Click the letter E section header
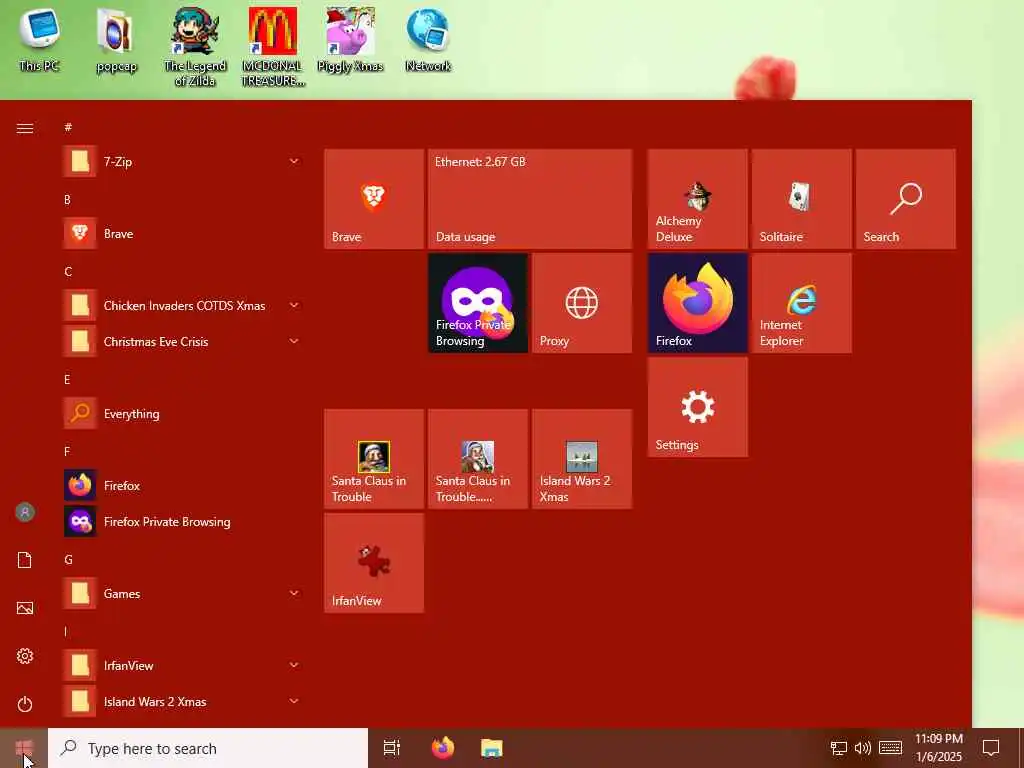1024x768 pixels. tap(67, 379)
